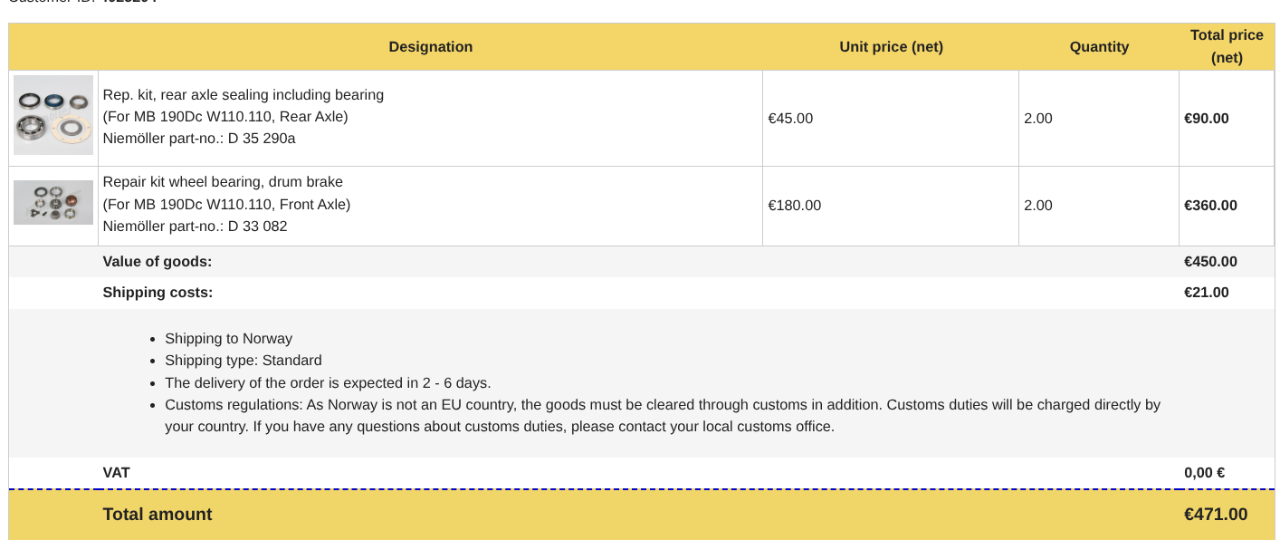
Task: Select the Value of goods label
Action: point(157,262)
